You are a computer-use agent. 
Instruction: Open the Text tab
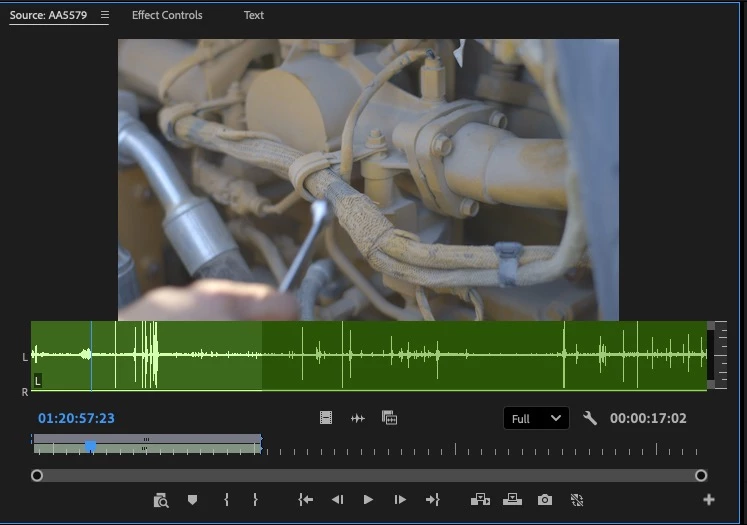point(253,15)
